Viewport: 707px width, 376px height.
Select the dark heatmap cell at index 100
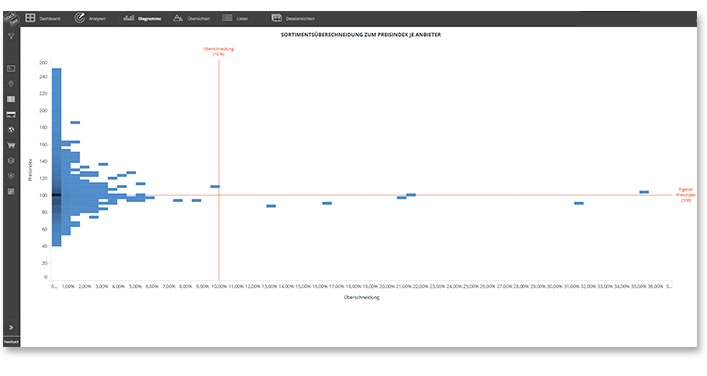tap(56, 195)
